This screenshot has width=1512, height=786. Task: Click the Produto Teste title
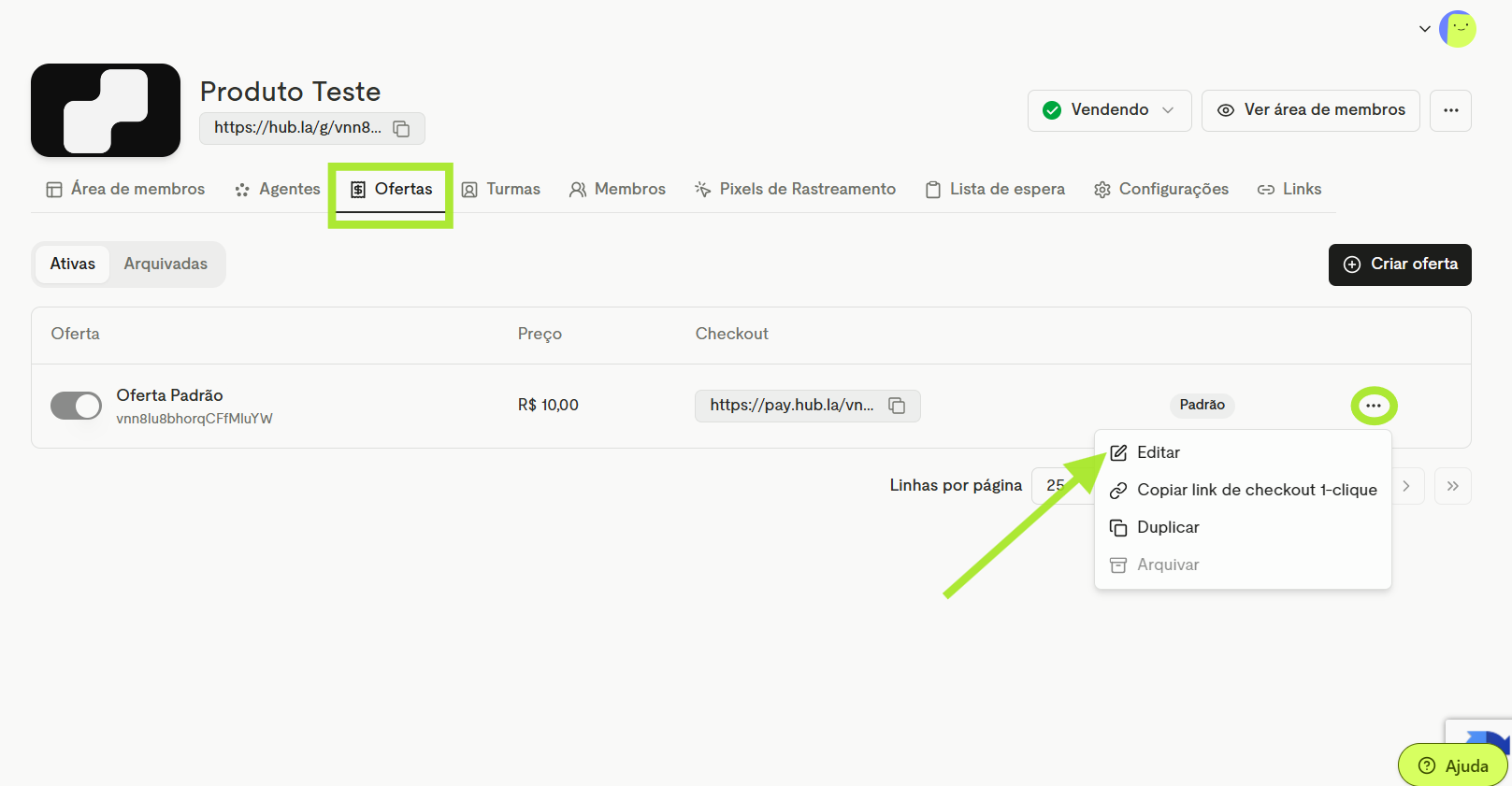pos(290,92)
